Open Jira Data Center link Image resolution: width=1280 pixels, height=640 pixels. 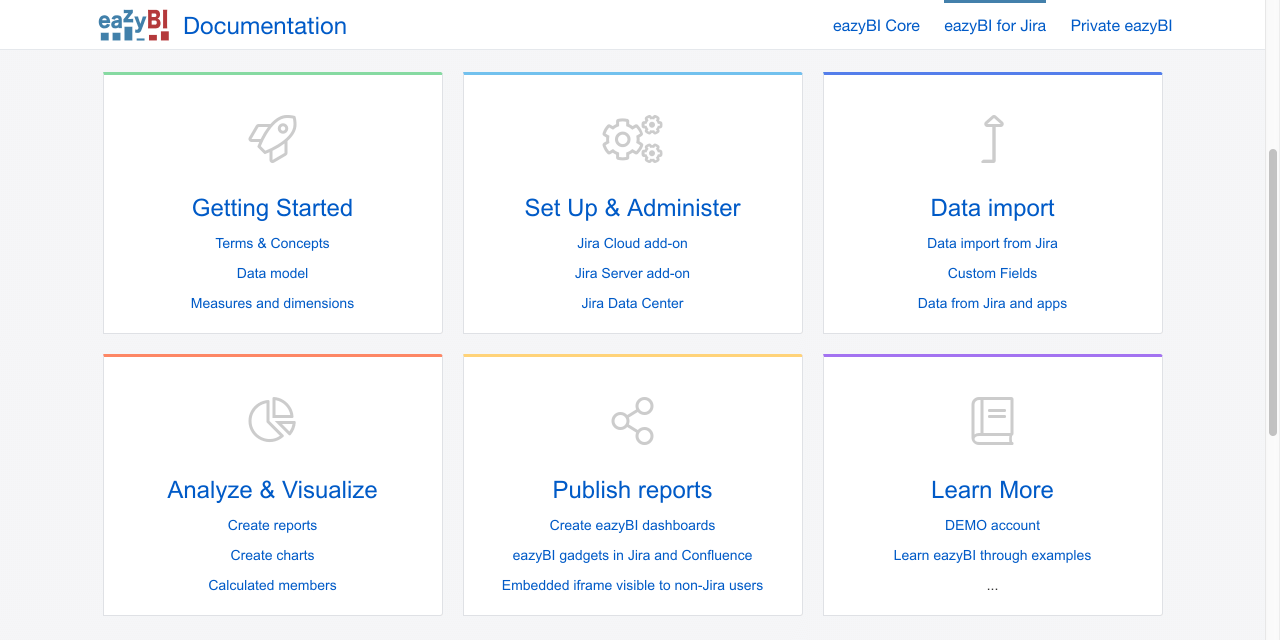tap(632, 303)
